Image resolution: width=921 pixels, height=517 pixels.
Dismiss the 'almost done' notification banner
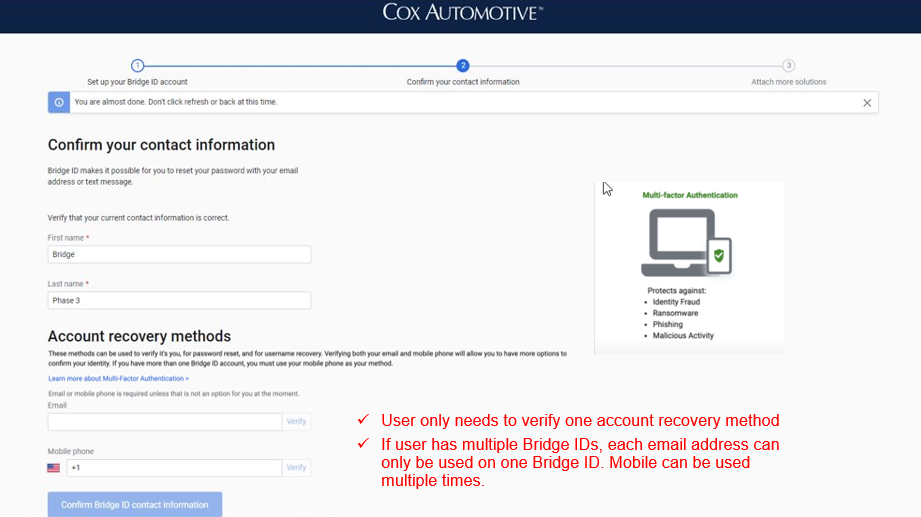pyautogui.click(x=867, y=103)
